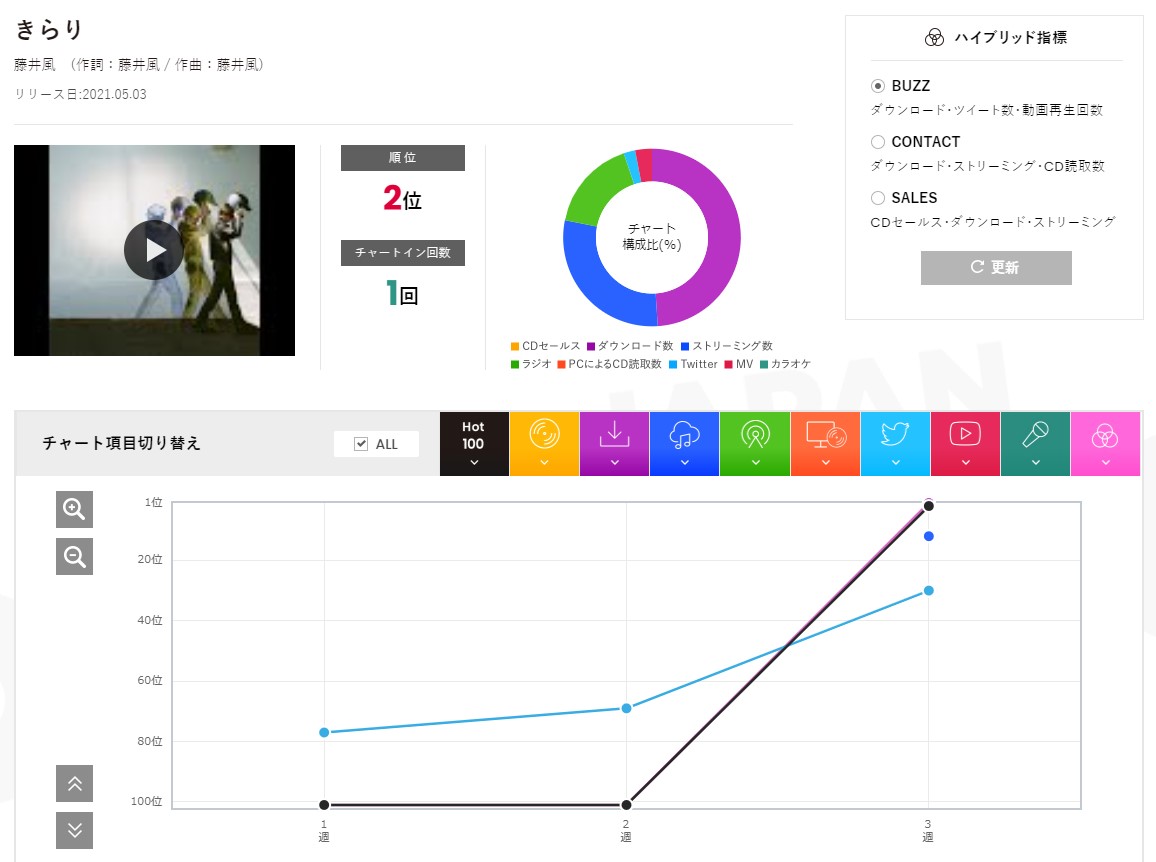Click the Twitter data point at week 2
This screenshot has width=1156, height=862.
pyautogui.click(x=626, y=708)
